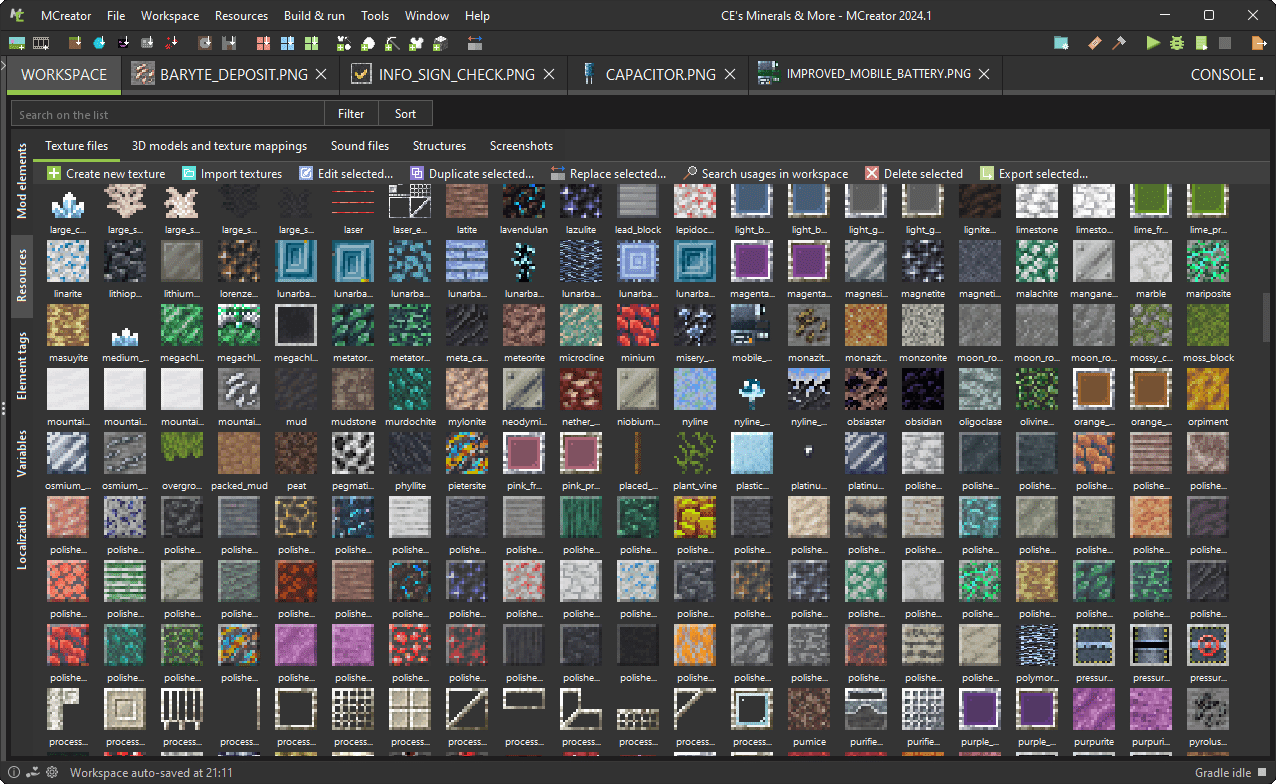The height and width of the screenshot is (784, 1276).
Task: Close the BARYTE_DEPOSIT.PNG tab
Action: [321, 75]
